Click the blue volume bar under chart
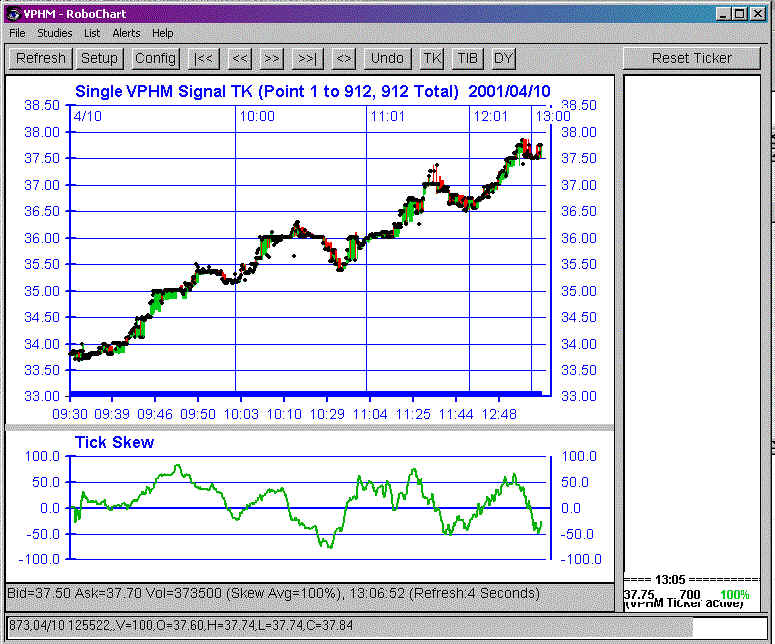The image size is (775, 644). 306,394
